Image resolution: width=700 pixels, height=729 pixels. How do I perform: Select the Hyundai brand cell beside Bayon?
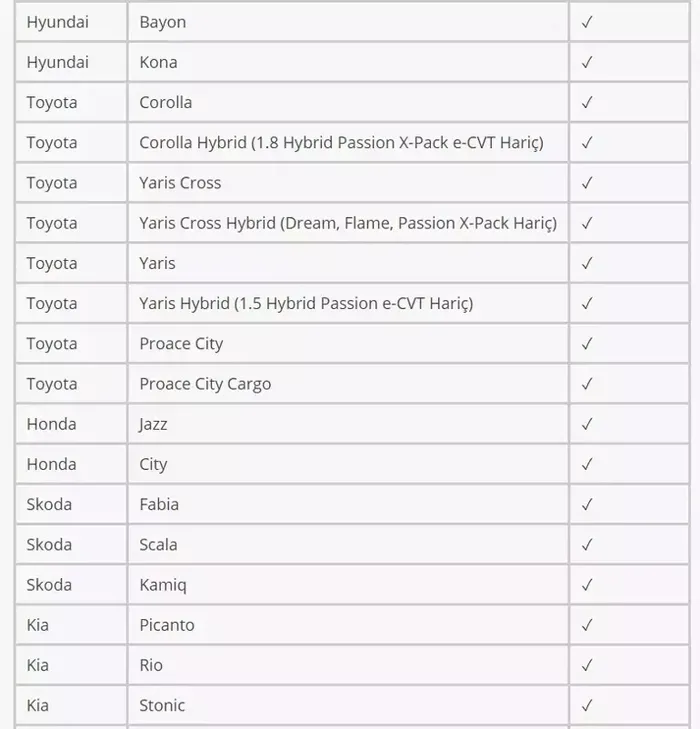coord(71,22)
